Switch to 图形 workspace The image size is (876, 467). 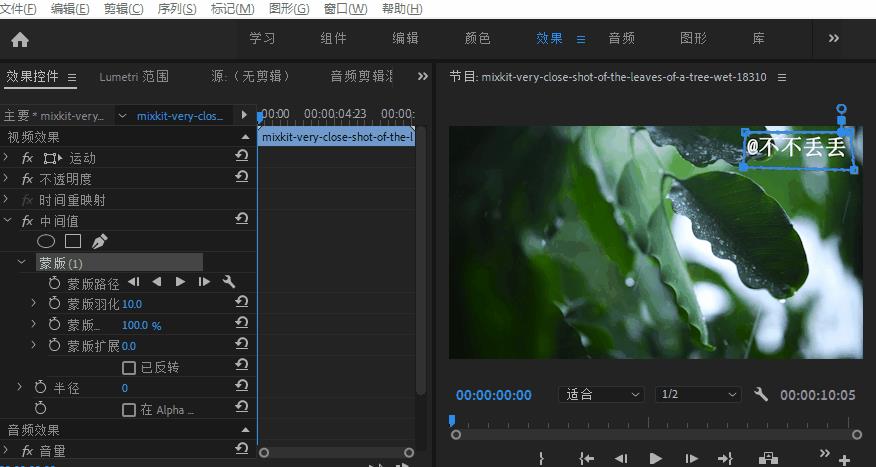tap(693, 39)
